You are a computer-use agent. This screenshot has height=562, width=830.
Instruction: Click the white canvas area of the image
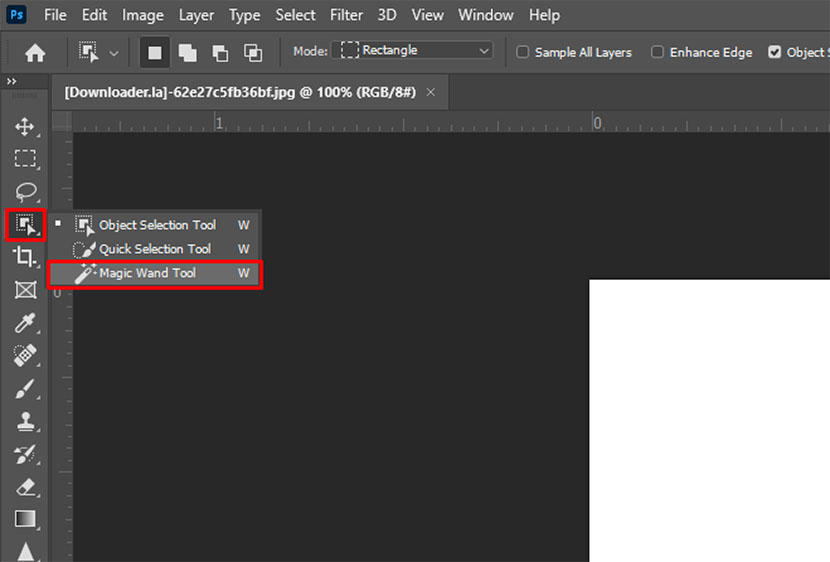tap(709, 421)
